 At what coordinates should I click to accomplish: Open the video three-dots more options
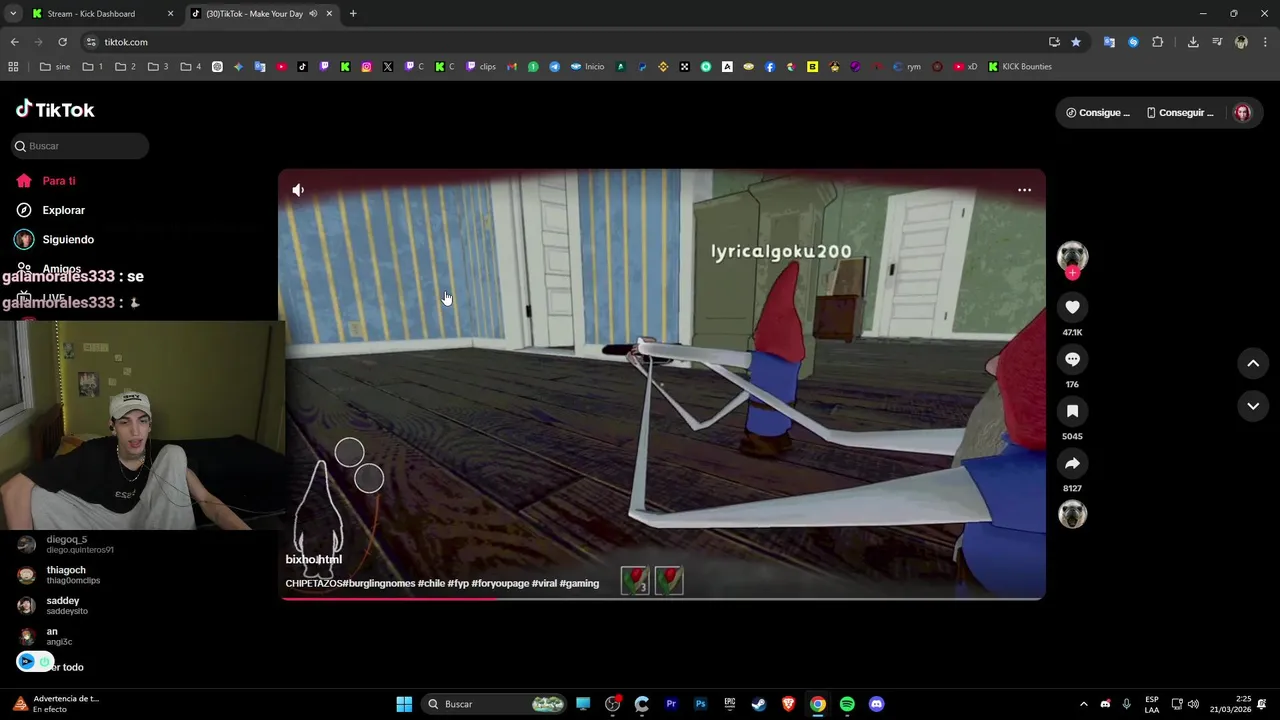(1024, 190)
